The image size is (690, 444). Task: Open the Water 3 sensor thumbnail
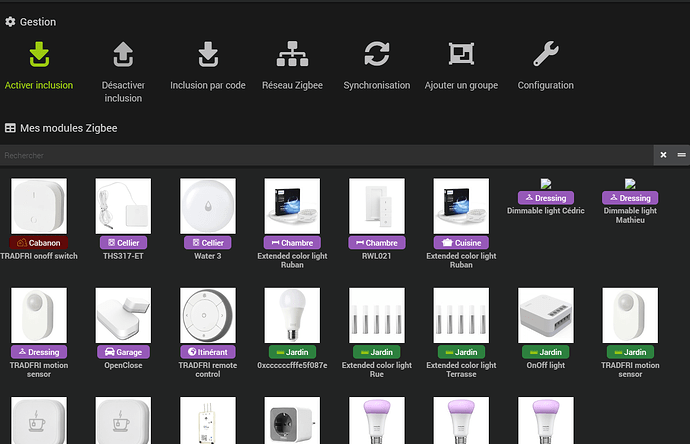coord(208,206)
